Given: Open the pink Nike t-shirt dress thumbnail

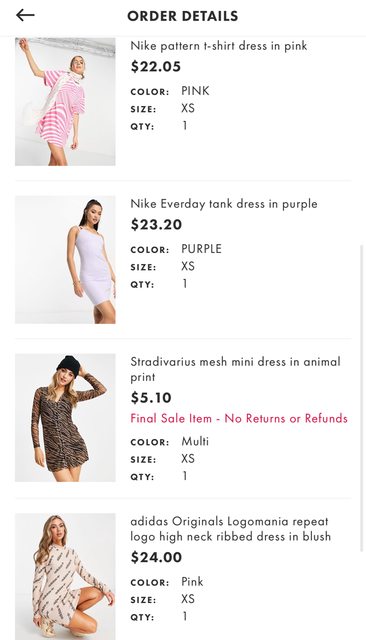Looking at the screenshot, I should tap(65, 102).
